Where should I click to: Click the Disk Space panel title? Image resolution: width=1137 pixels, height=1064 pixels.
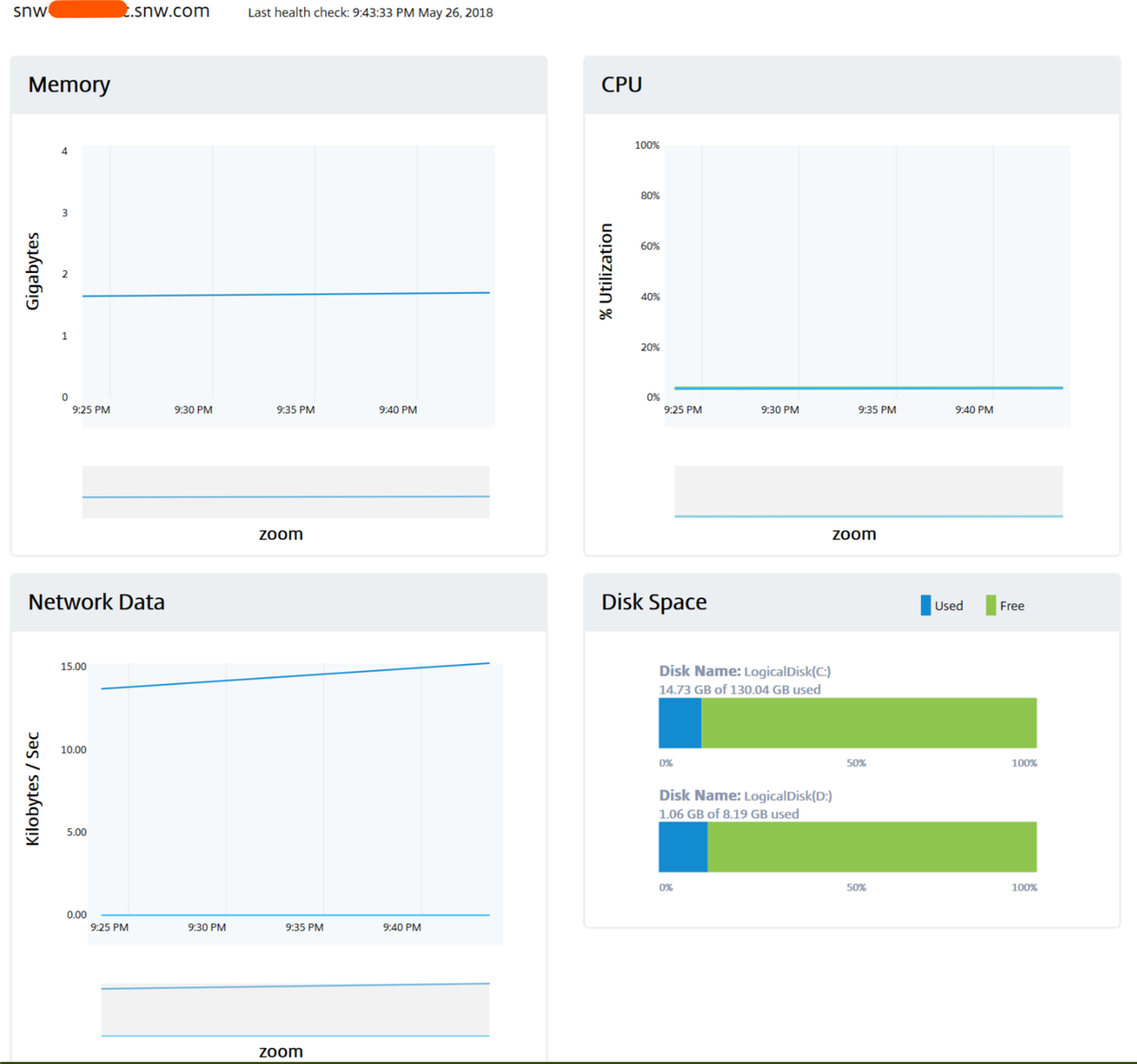coord(653,602)
